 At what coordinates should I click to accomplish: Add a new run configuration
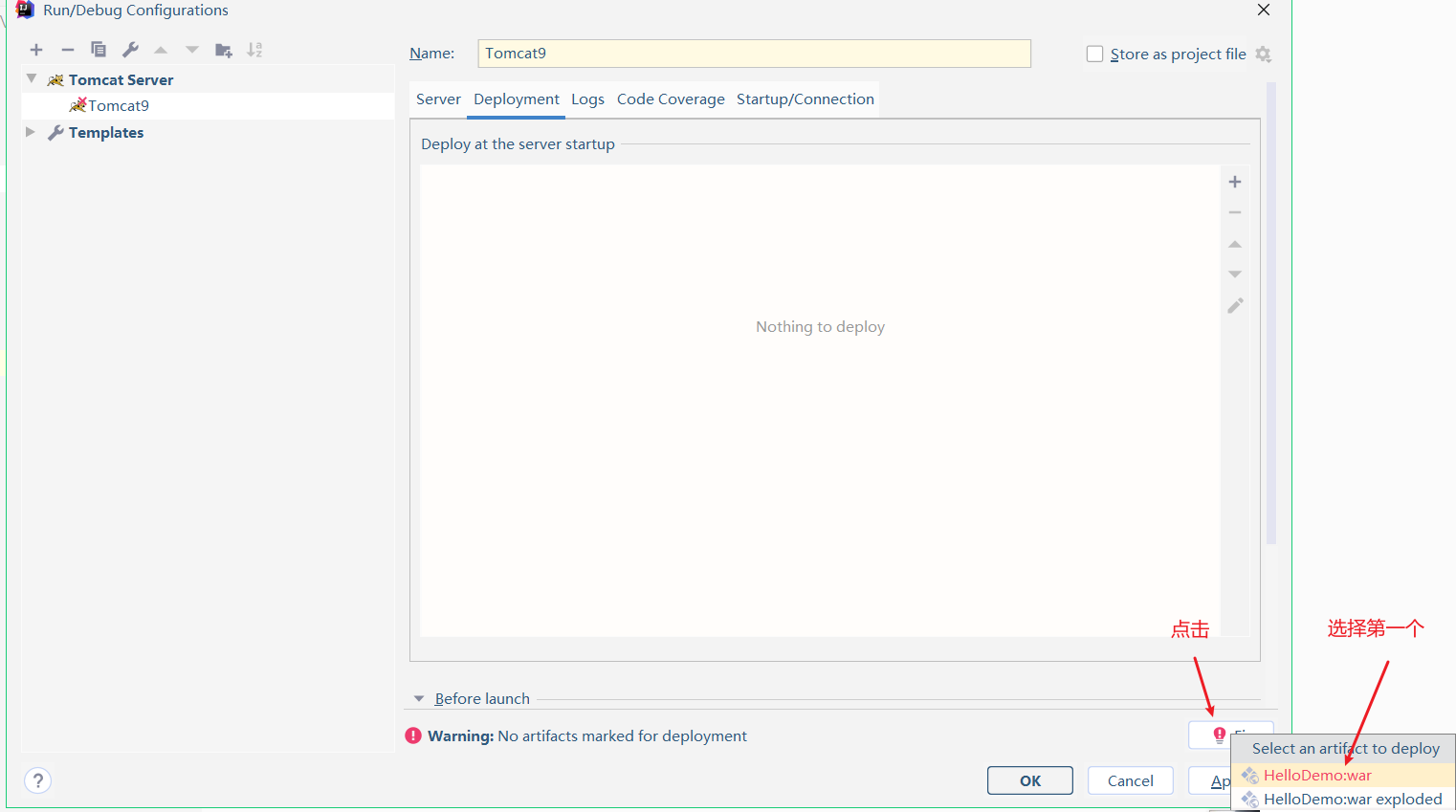click(36, 50)
